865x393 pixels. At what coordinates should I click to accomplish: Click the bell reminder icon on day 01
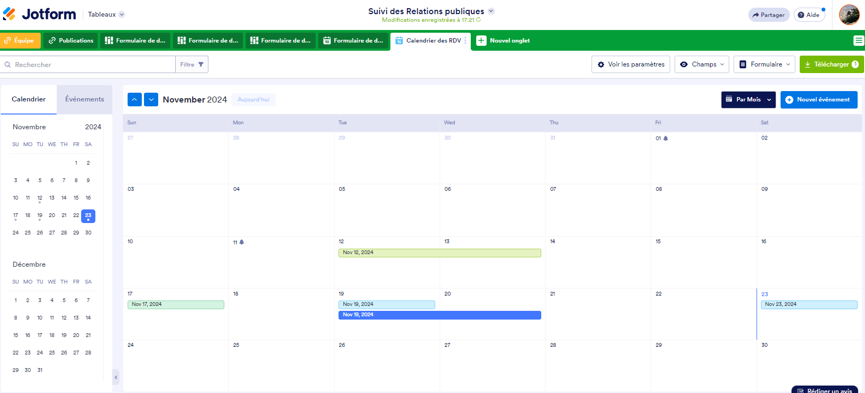(666, 139)
